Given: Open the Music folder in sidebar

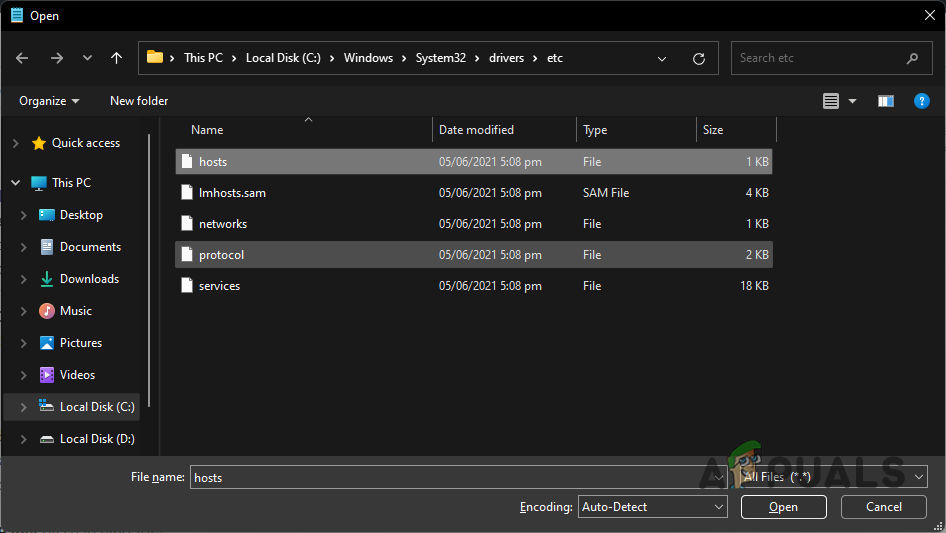Looking at the screenshot, I should coord(75,311).
